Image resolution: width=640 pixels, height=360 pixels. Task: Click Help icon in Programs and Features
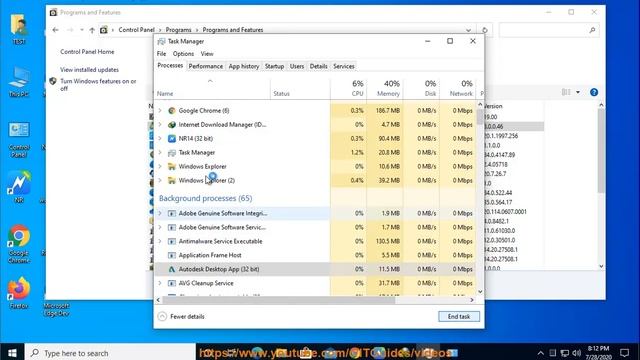coord(594,92)
